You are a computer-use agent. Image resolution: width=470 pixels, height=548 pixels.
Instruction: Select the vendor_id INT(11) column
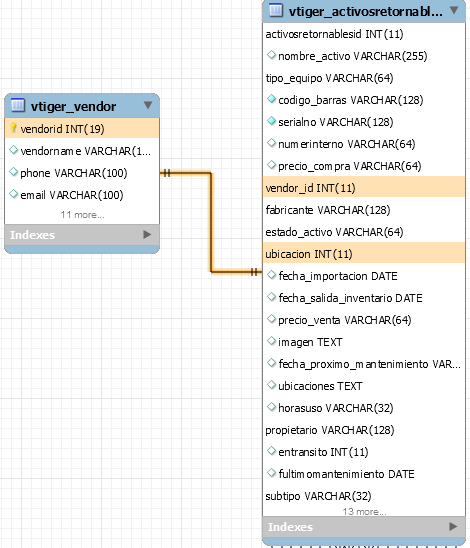coord(364,188)
